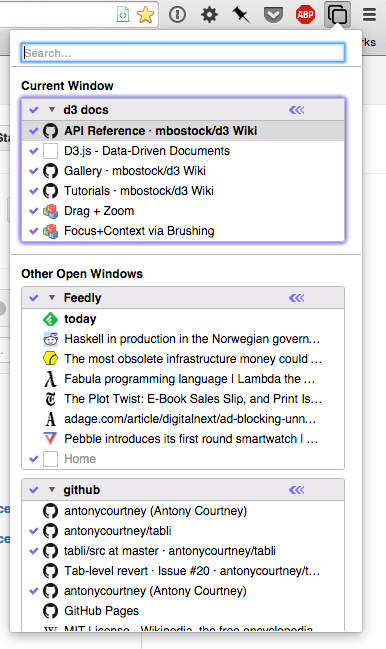Screen dimensions: 386x649
Task: Click the Pocket extension icon
Action: coord(273,15)
